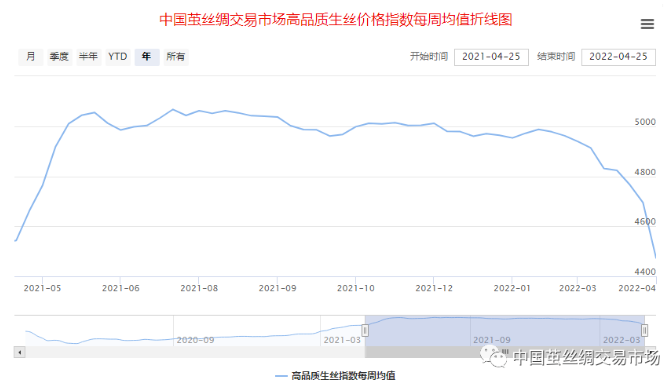Image resolution: width=672 pixels, height=392 pixels.
Task: Click the 2021-05 x-axis label
Action: 42,288
